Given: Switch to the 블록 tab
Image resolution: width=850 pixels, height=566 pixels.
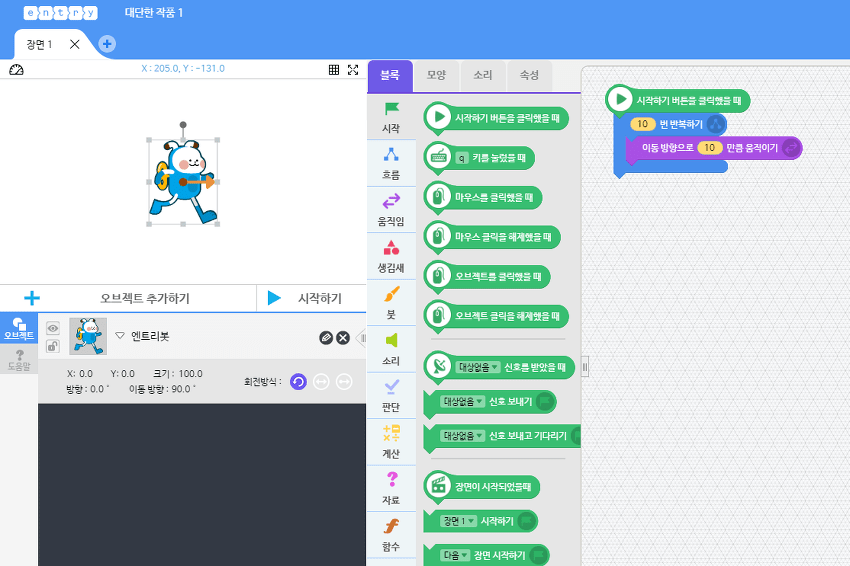Looking at the screenshot, I should pos(390,75).
